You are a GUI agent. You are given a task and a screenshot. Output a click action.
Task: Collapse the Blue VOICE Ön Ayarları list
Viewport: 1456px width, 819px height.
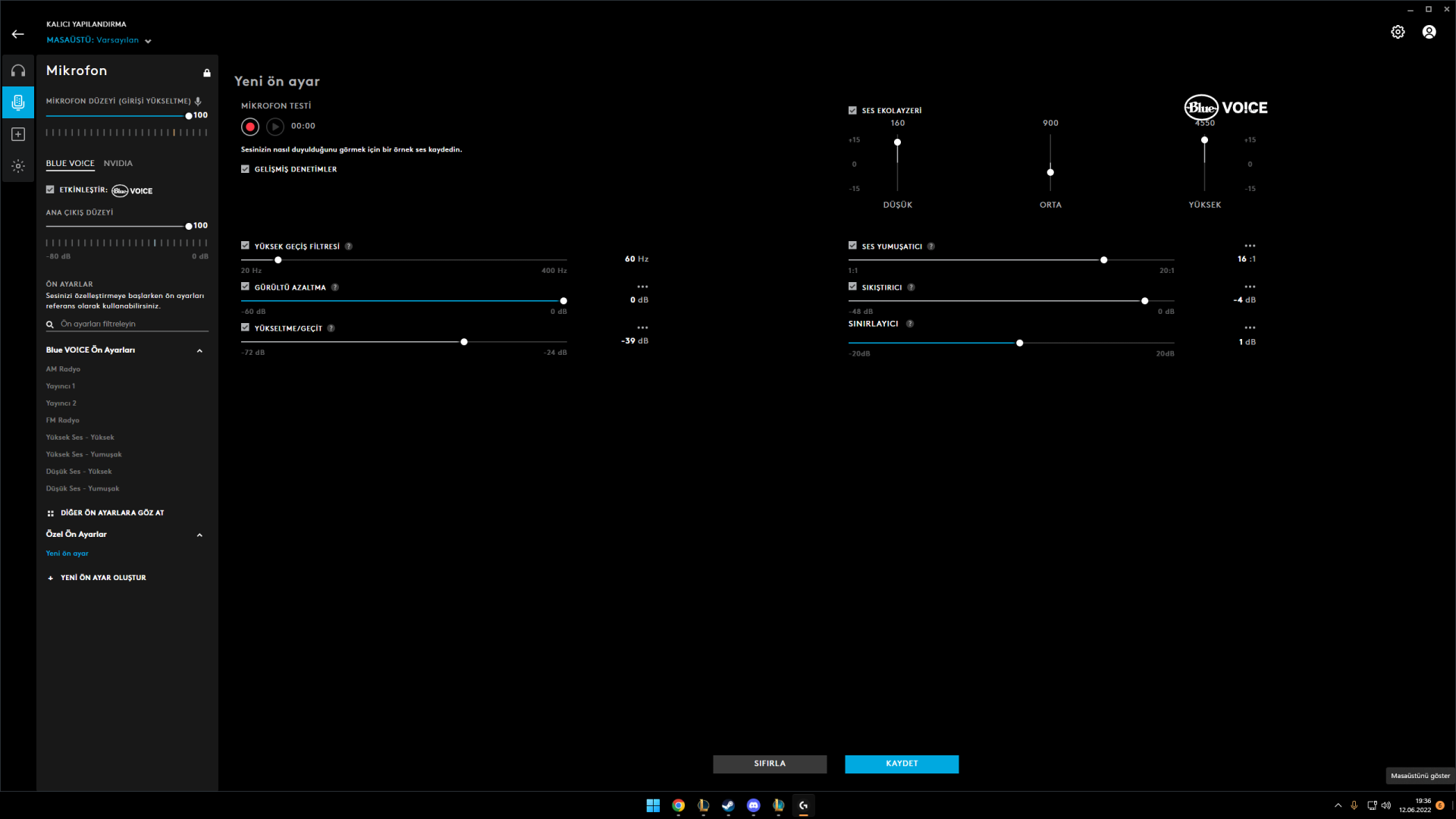[199, 350]
